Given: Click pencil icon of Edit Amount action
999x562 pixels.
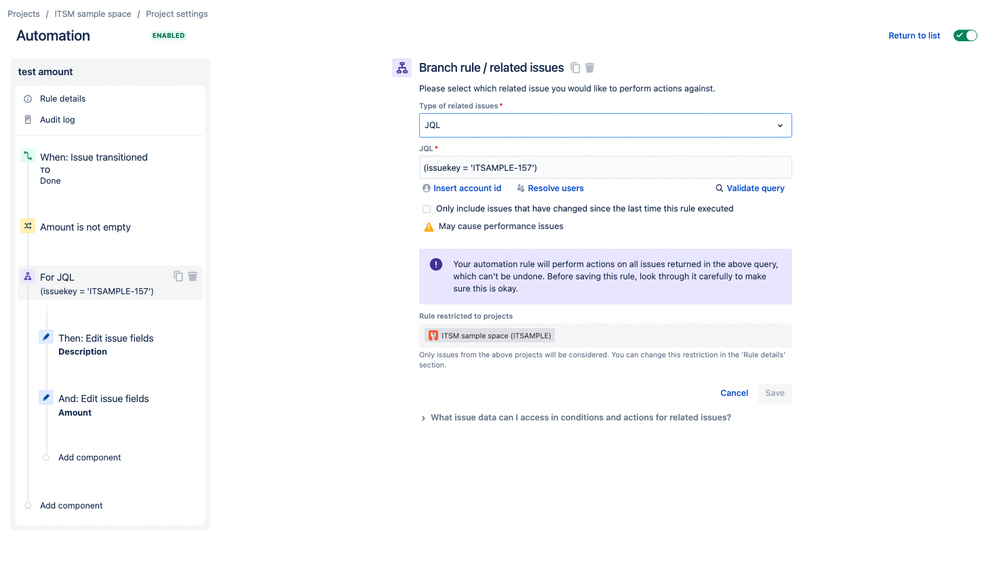Looking at the screenshot, I should [x=46, y=398].
